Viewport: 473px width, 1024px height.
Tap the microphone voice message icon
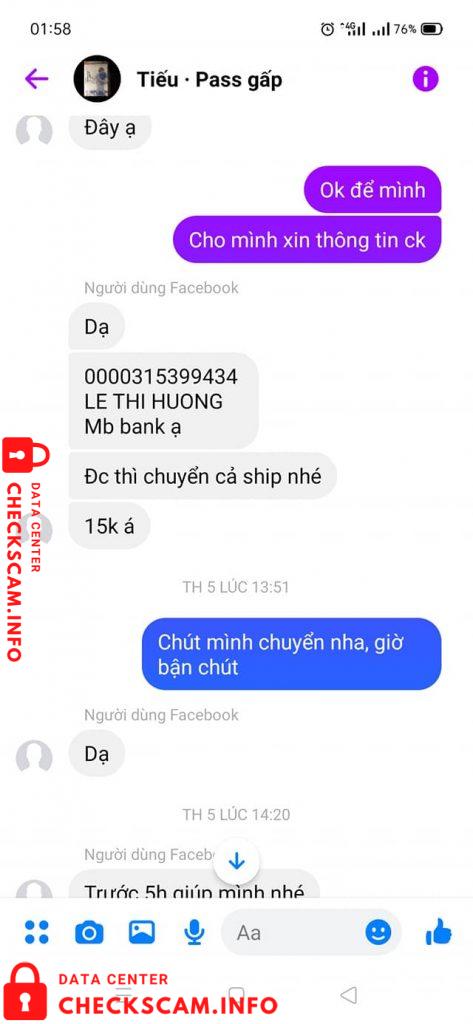point(194,932)
